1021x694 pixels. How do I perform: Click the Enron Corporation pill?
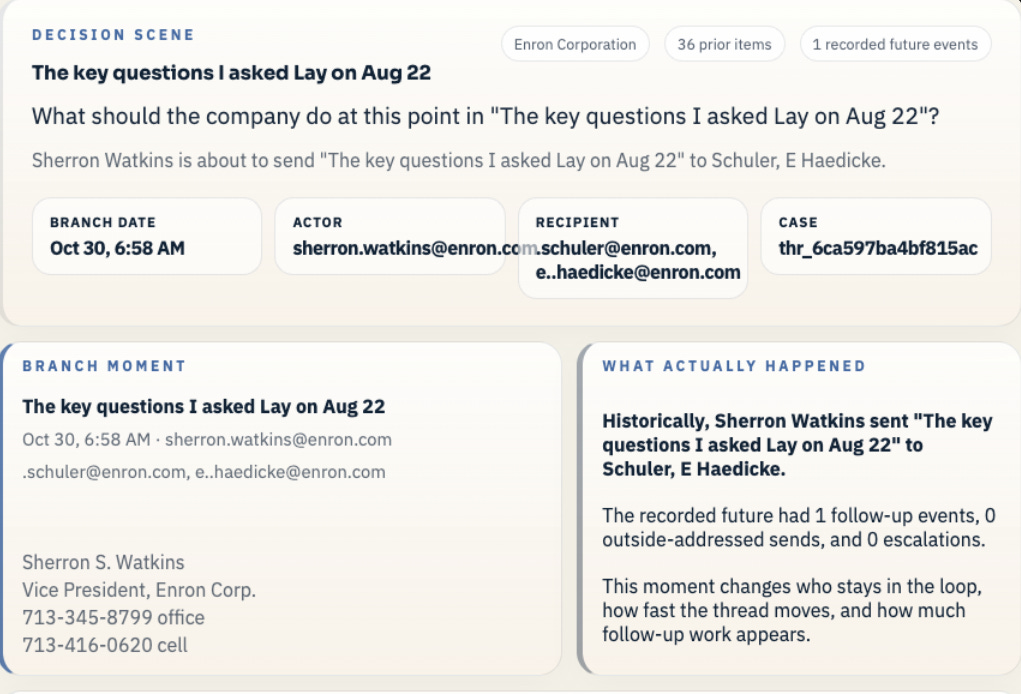coord(575,44)
